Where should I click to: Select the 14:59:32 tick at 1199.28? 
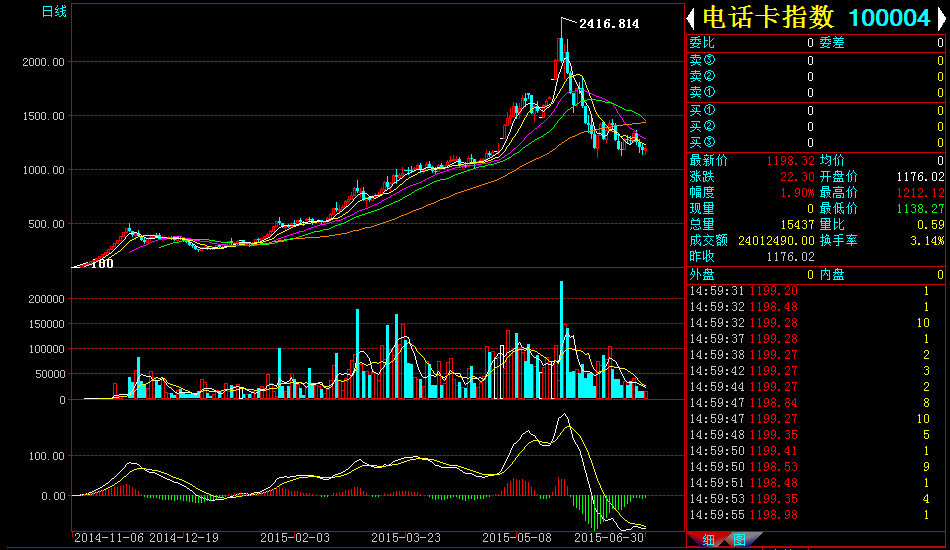pos(816,323)
